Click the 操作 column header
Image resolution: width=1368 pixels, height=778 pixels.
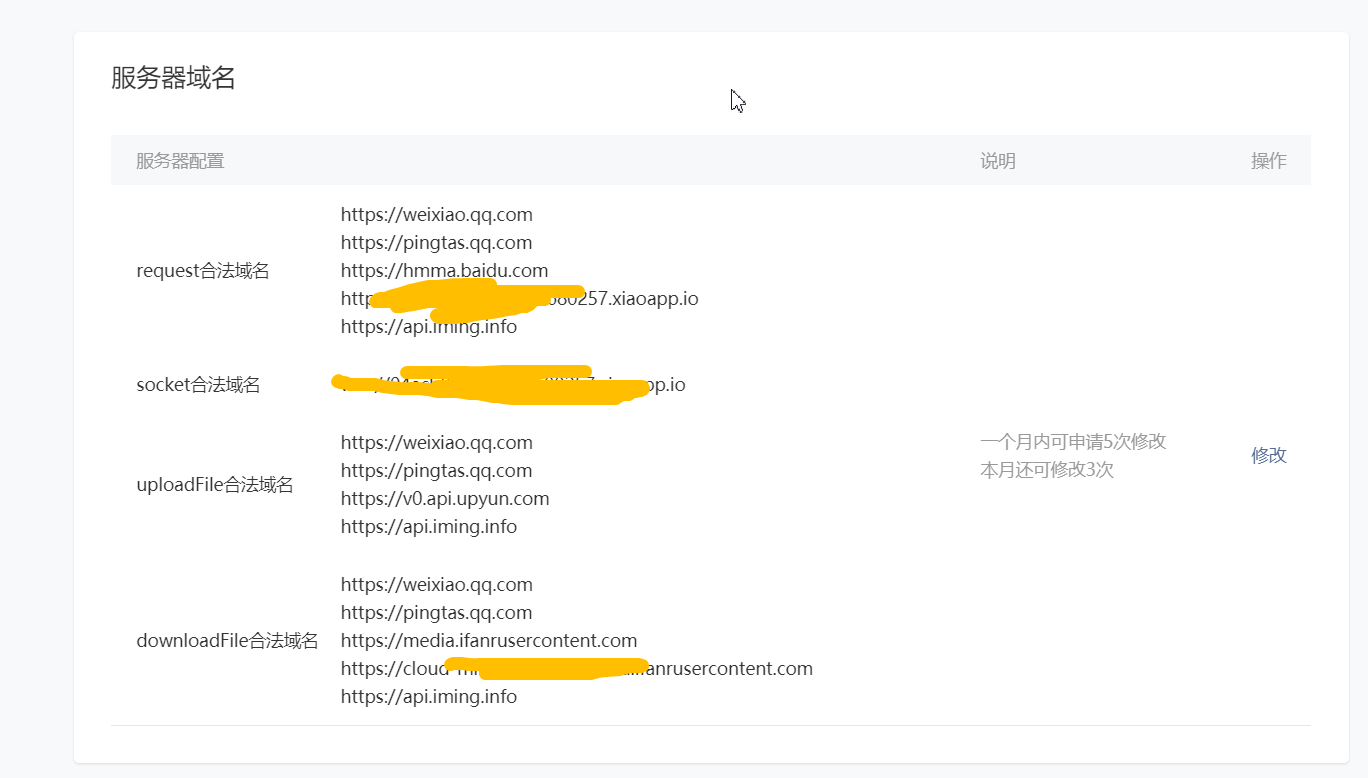tap(1268, 161)
